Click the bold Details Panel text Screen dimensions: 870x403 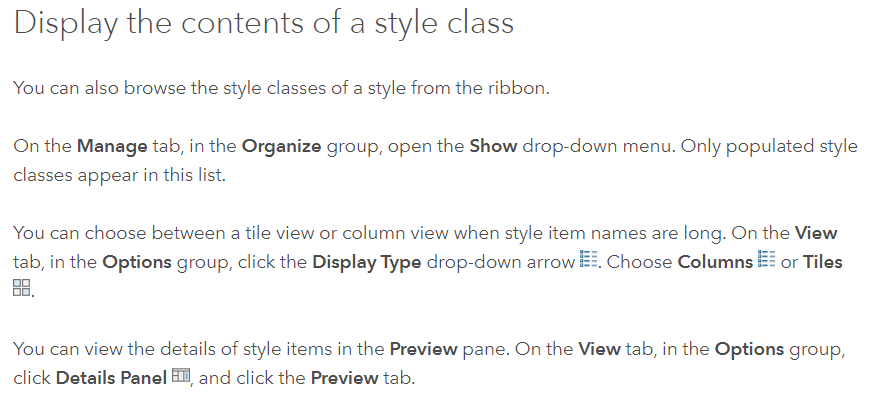tap(112, 379)
